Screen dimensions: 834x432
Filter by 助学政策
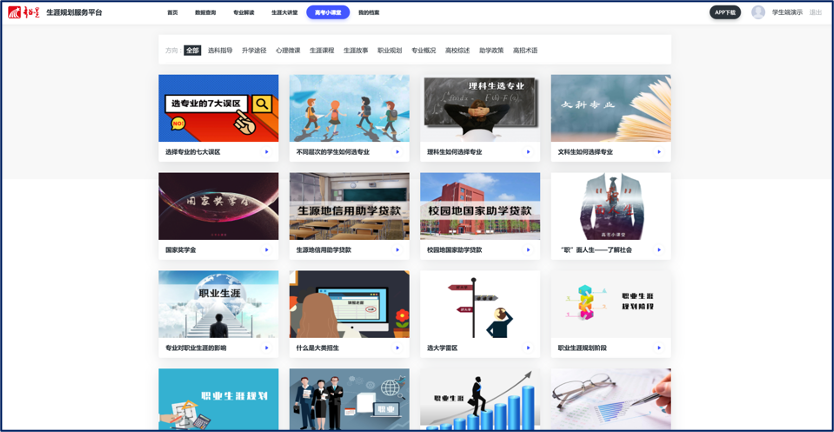tap(491, 51)
